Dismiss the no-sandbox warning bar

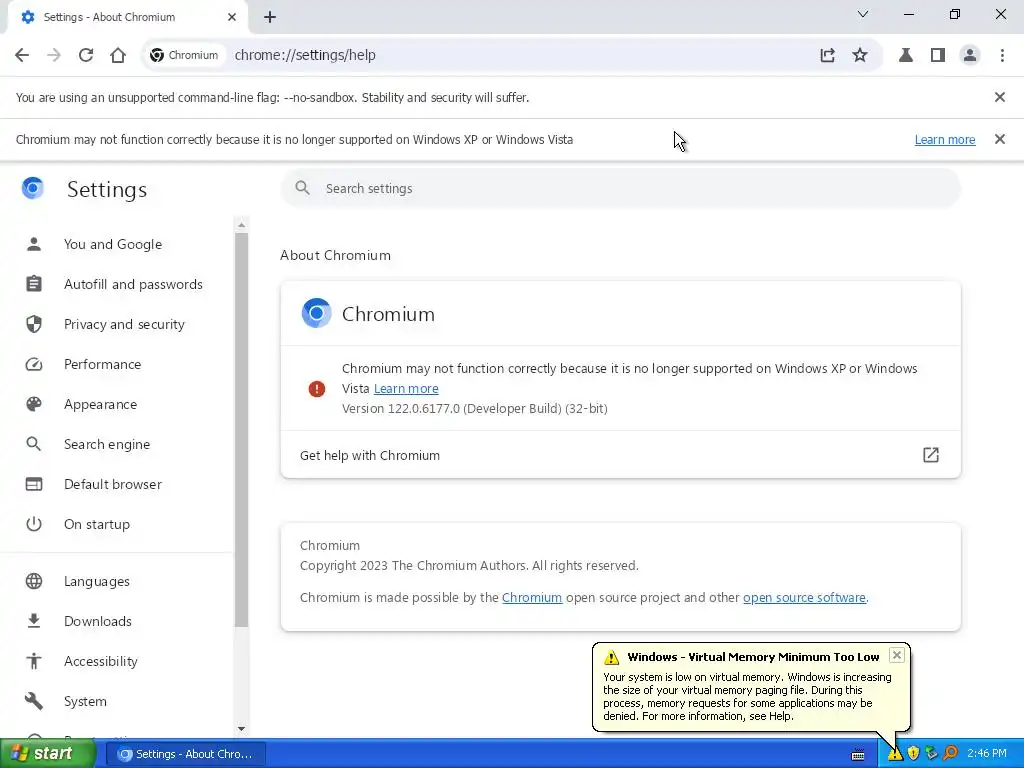[x=999, y=97]
